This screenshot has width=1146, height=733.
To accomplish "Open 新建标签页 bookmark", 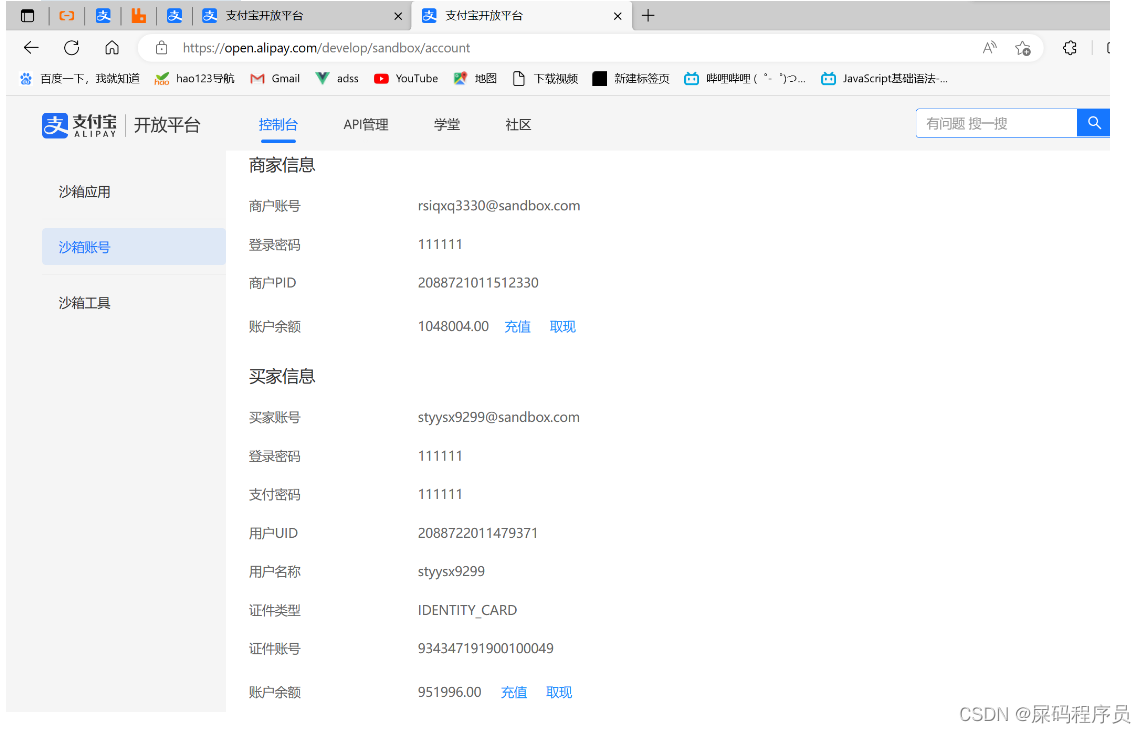I will 631,78.
